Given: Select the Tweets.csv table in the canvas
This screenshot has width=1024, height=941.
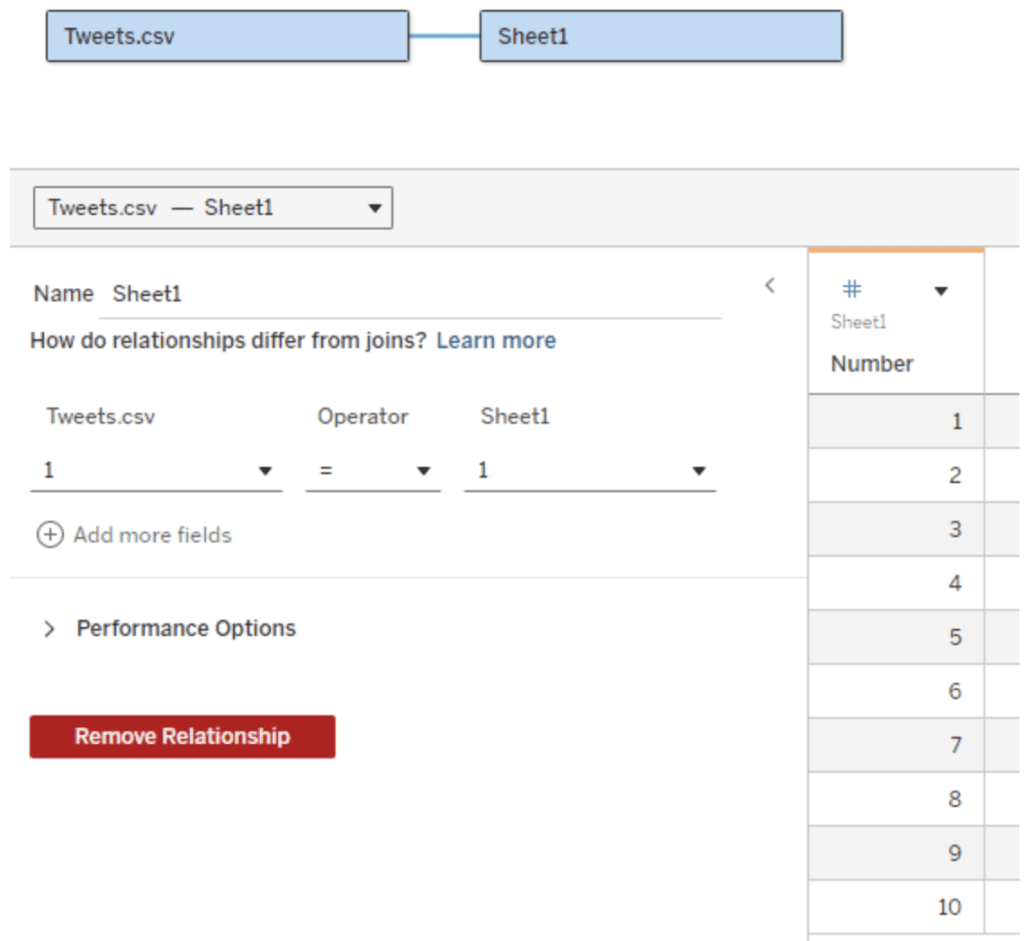Looking at the screenshot, I should tap(226, 37).
